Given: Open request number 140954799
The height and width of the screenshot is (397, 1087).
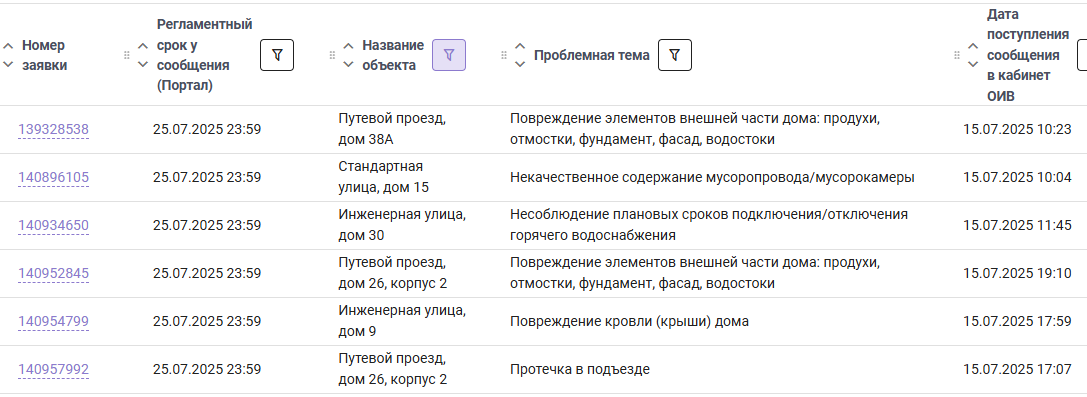Looking at the screenshot, I should [53, 321].
